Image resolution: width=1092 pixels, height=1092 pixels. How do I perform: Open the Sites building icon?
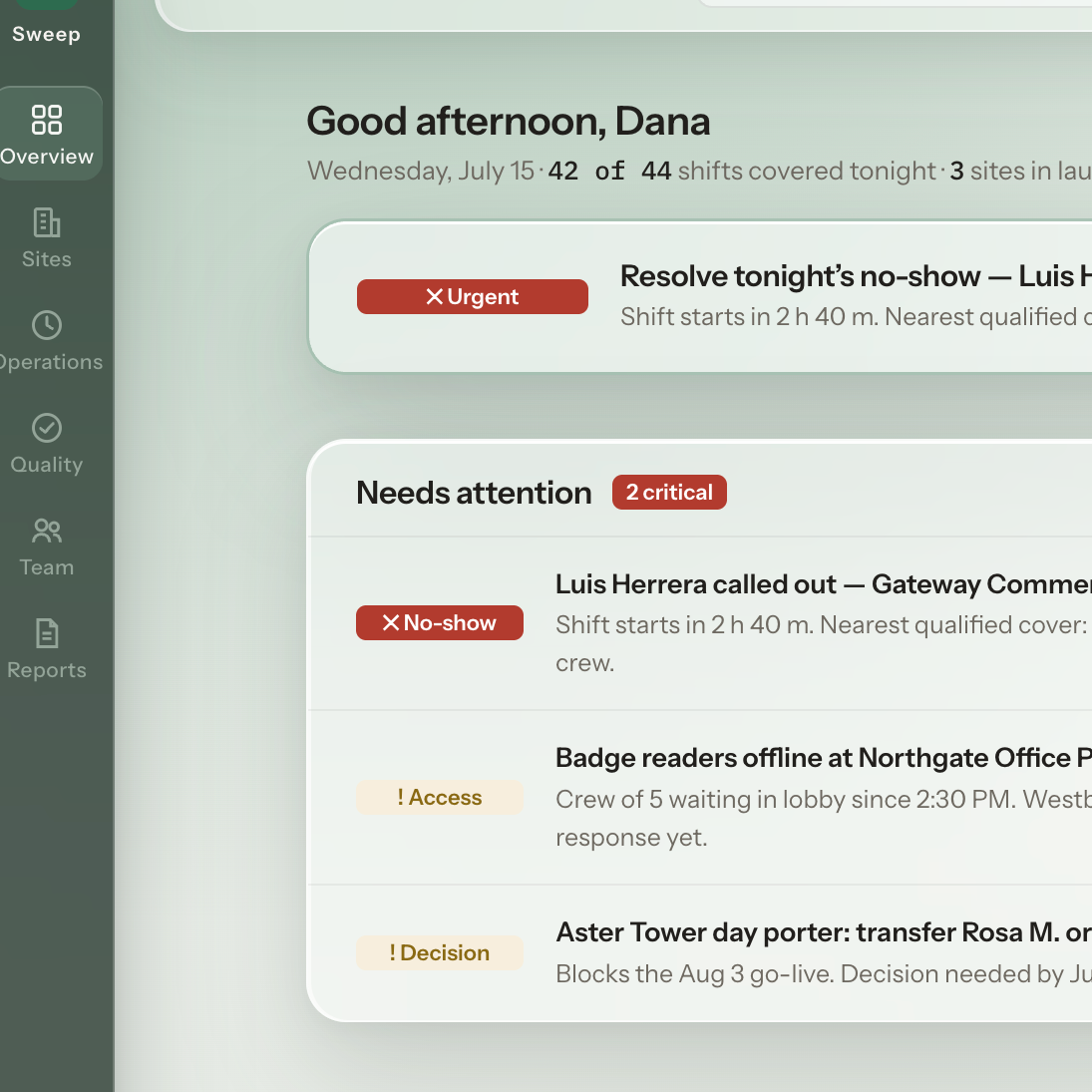click(47, 222)
